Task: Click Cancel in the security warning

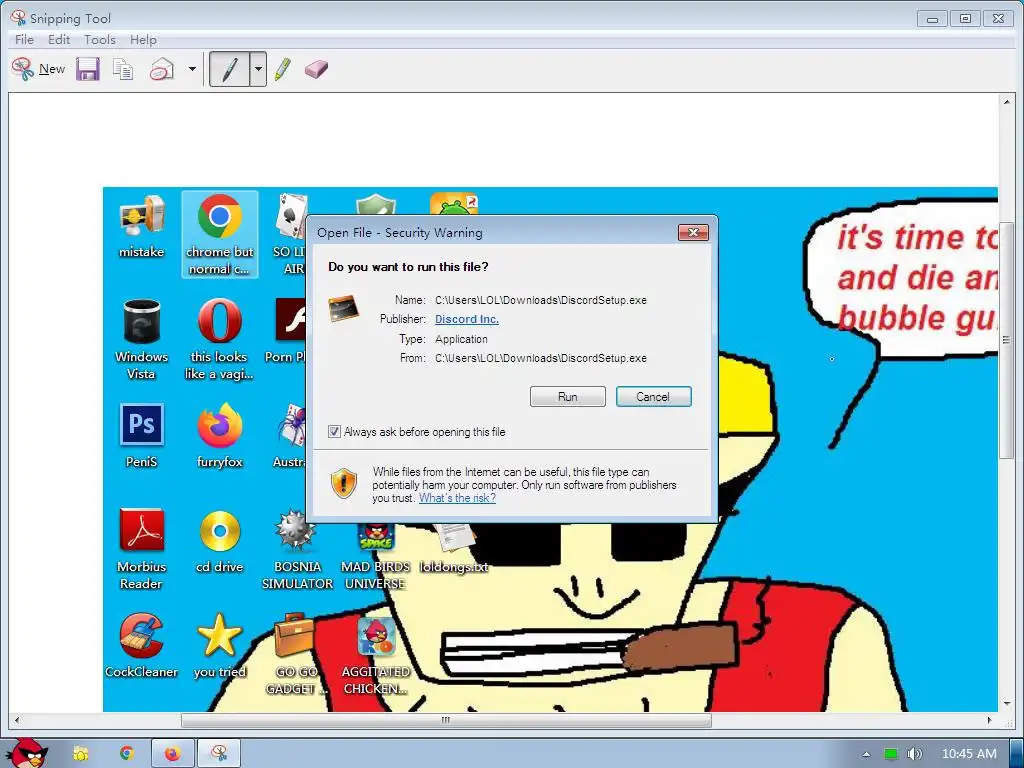Action: pyautogui.click(x=653, y=396)
